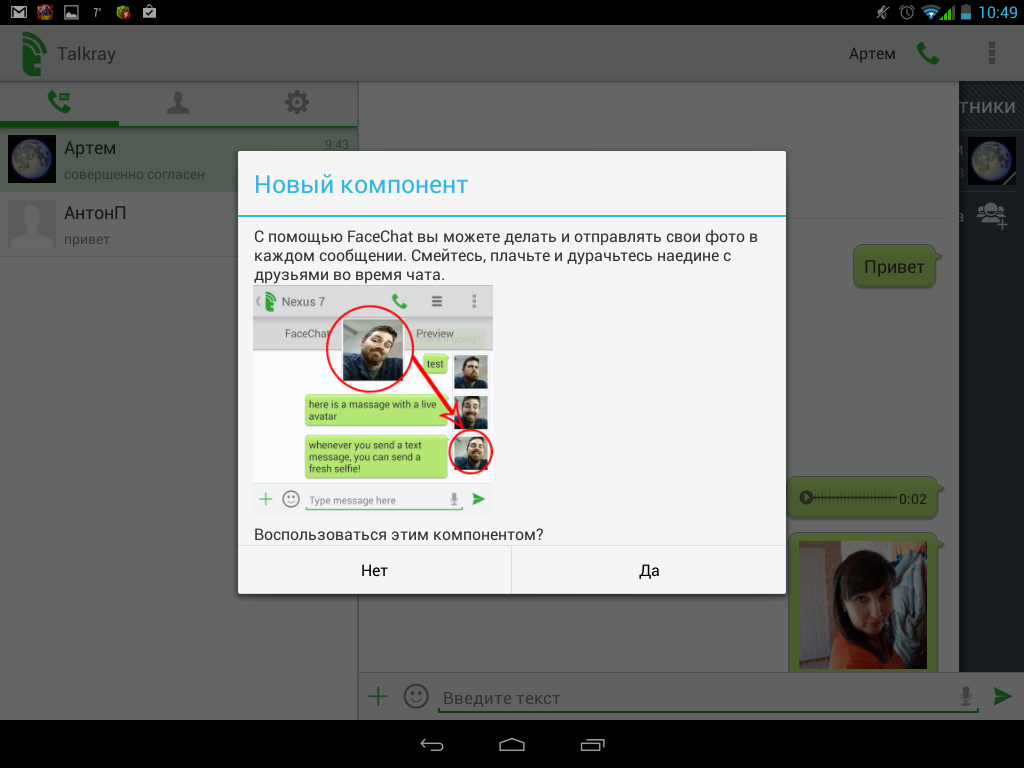Viewport: 1024px width, 768px height.
Task: Open the chat with Артем
Action: [179, 159]
